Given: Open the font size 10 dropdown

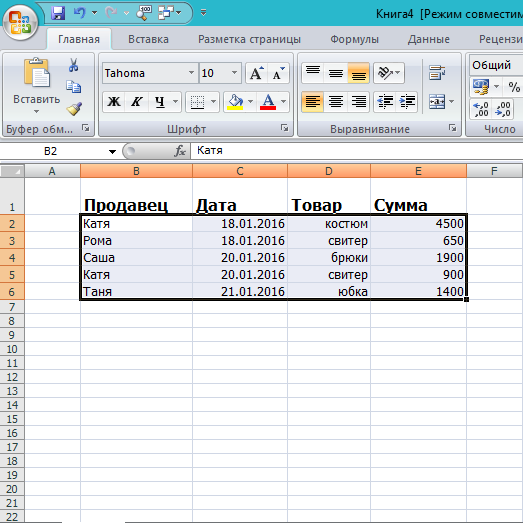Looking at the screenshot, I should click(234, 72).
